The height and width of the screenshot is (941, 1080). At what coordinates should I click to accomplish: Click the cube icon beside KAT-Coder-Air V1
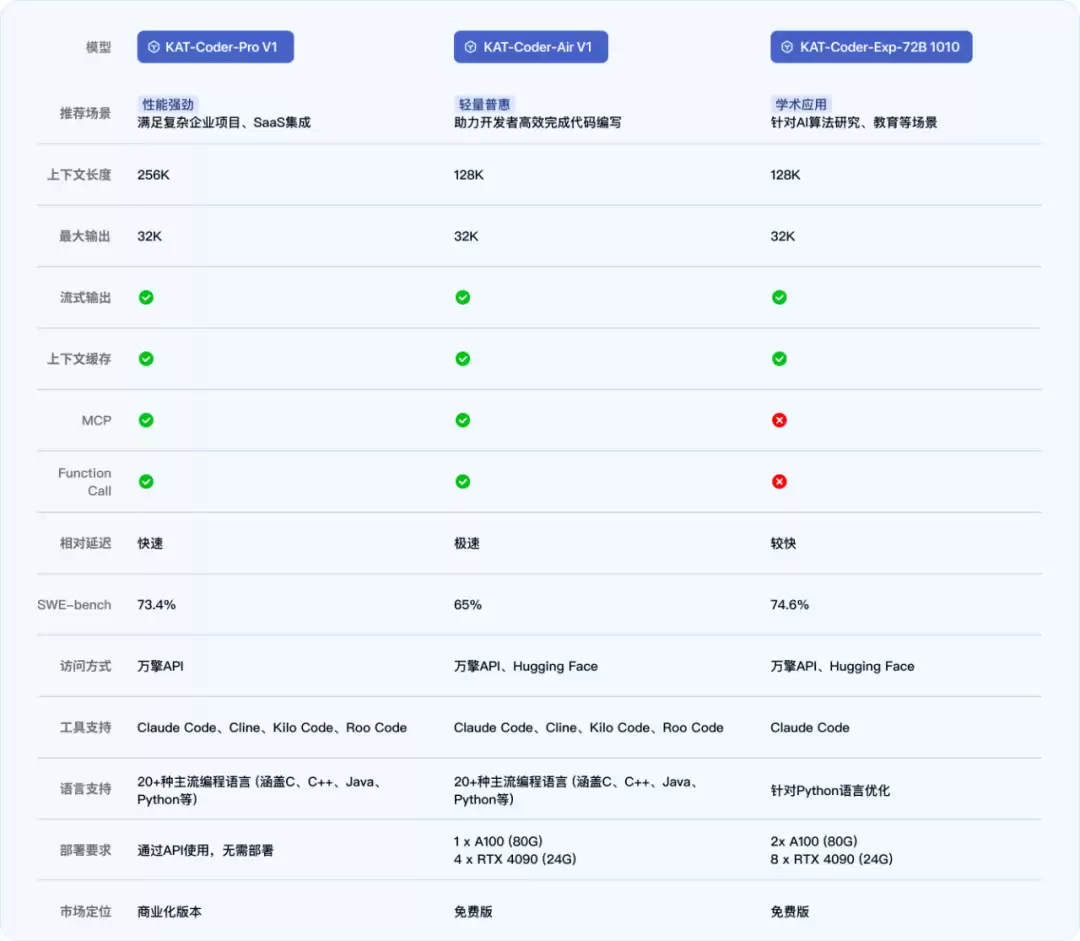tap(471, 47)
